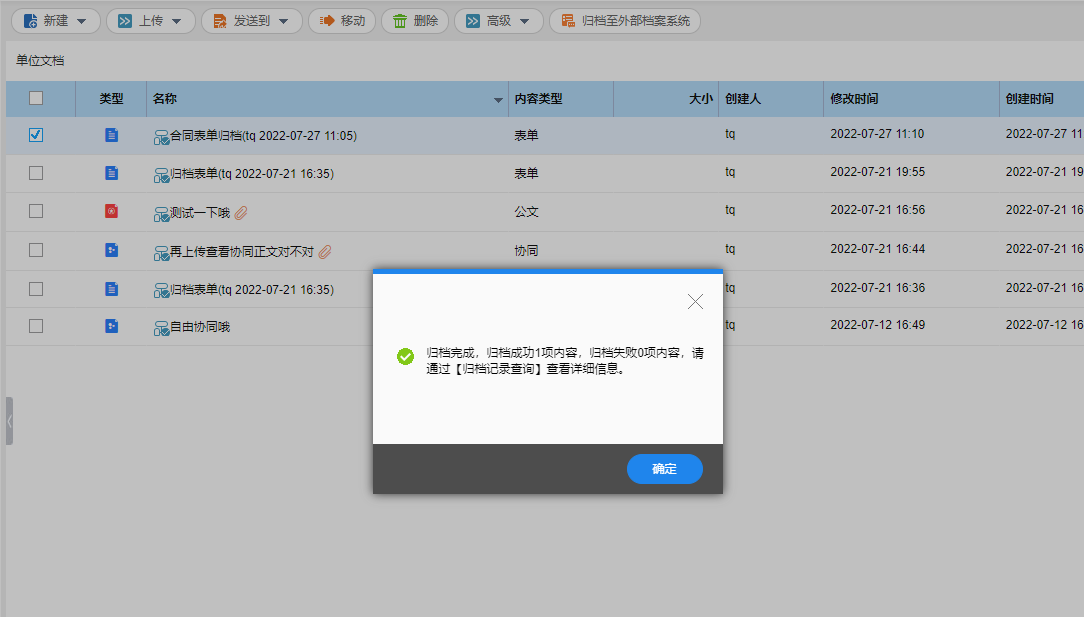Click the 确定 button in the dialog
The height and width of the screenshot is (617, 1084).
[x=664, y=469]
